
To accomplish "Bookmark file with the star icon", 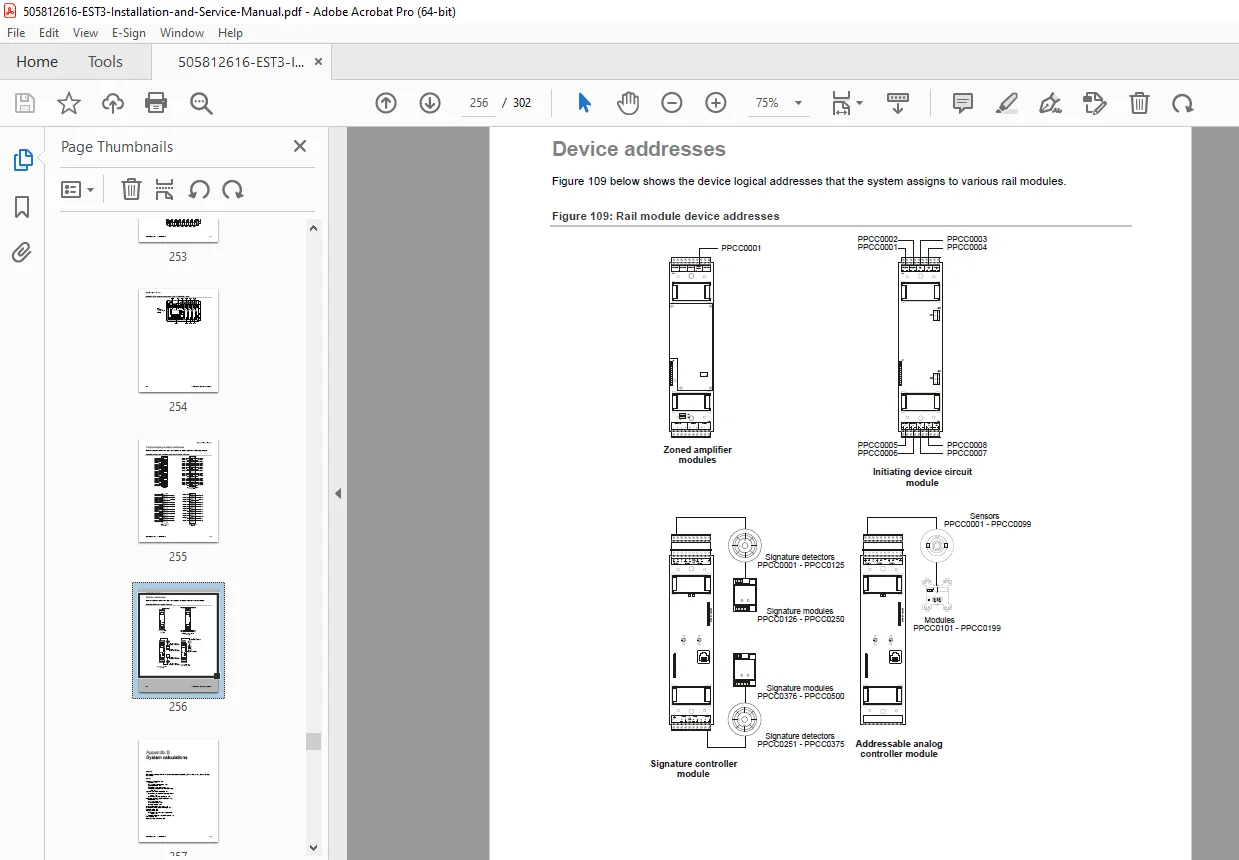I will 69,103.
